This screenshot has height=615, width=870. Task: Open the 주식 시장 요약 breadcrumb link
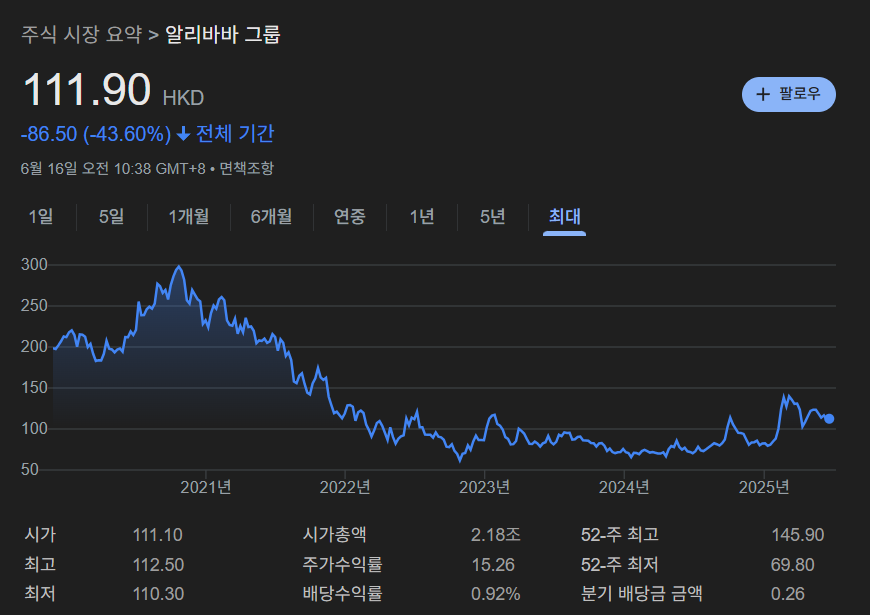(82, 34)
